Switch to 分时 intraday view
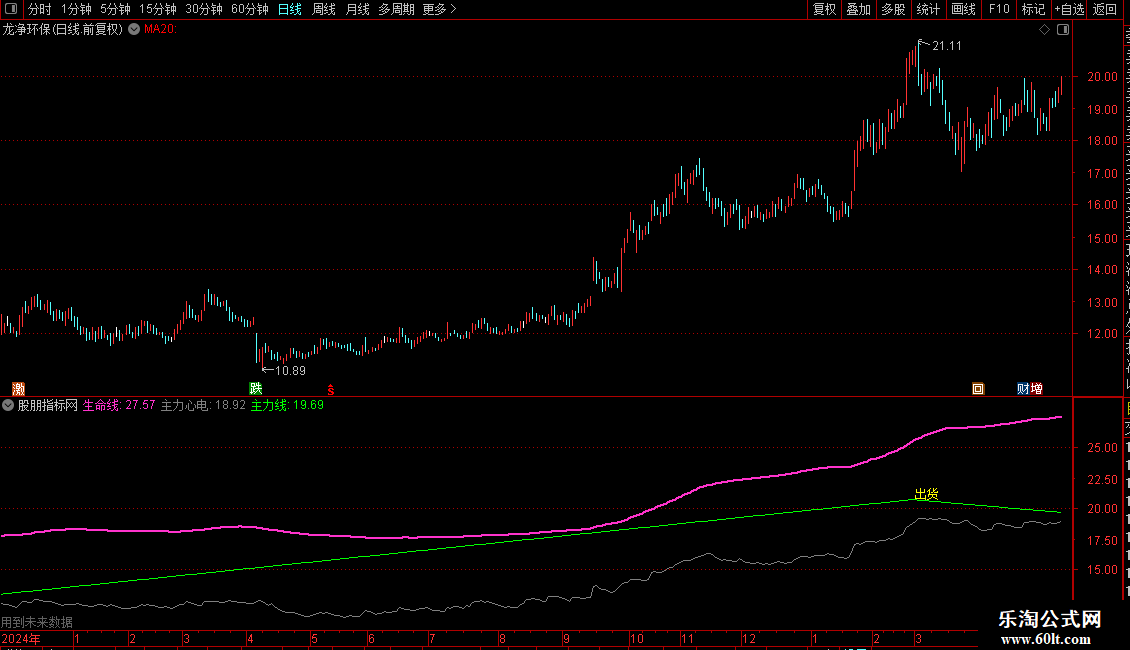 (x=40, y=9)
